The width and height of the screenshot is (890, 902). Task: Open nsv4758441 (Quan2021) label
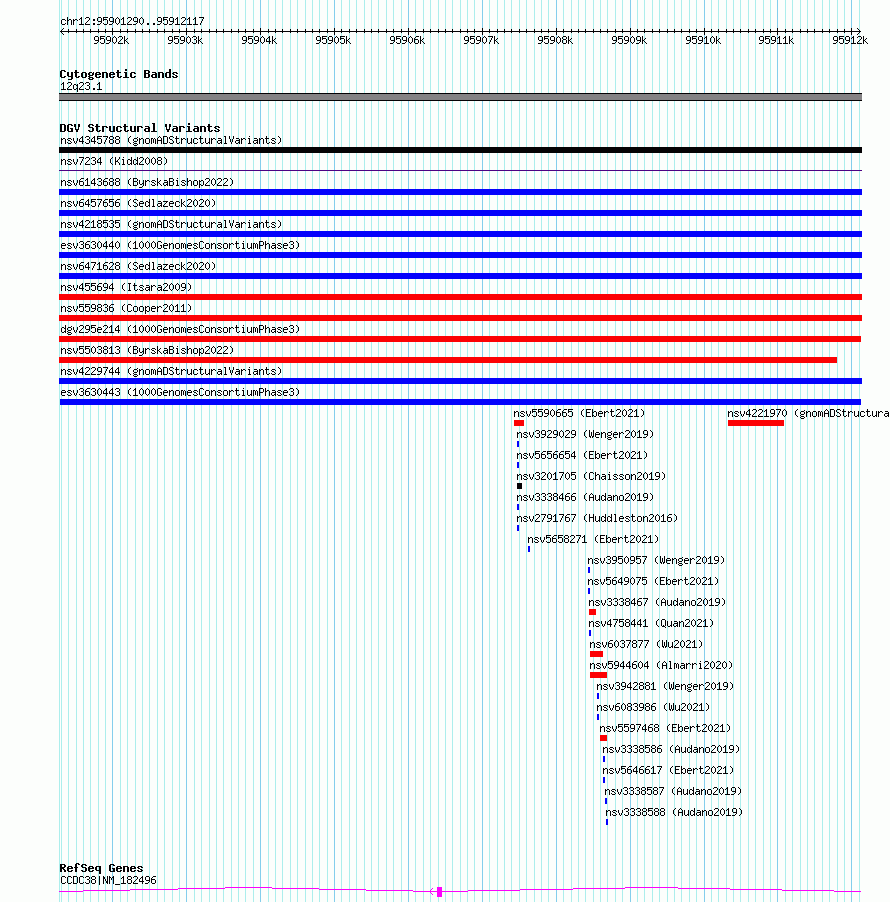[651, 624]
